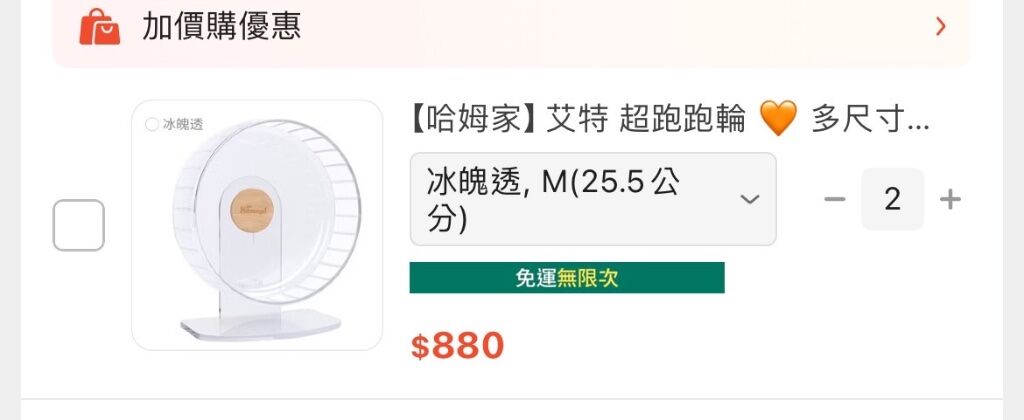Viewport: 1024px width, 420px height.
Task: Click the shopping bag icon
Action: pyautogui.click(x=99, y=27)
